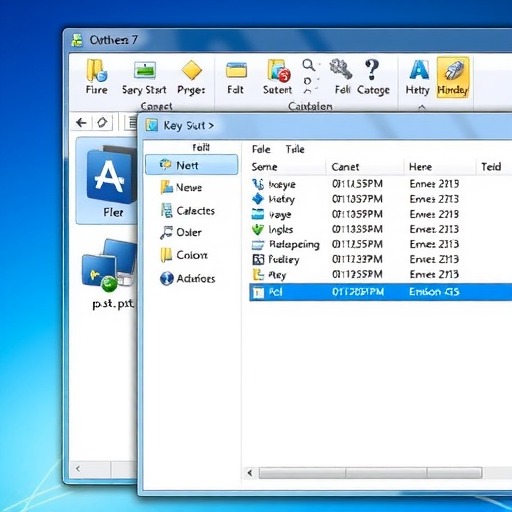Expand the Key Sutt breadcrumb arrow
The width and height of the screenshot is (512, 512).
(x=211, y=126)
